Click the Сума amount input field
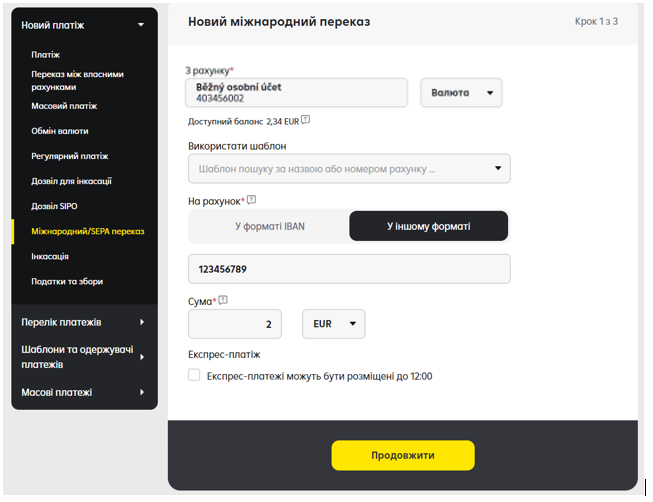The width and height of the screenshot is (653, 502). [x=235, y=324]
